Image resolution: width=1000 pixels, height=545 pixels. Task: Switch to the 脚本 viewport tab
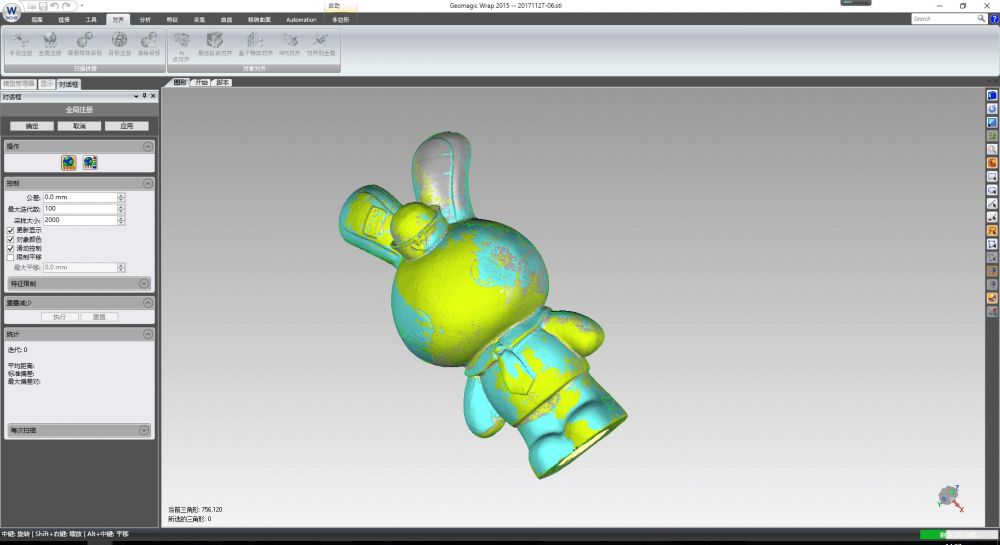pyautogui.click(x=223, y=83)
